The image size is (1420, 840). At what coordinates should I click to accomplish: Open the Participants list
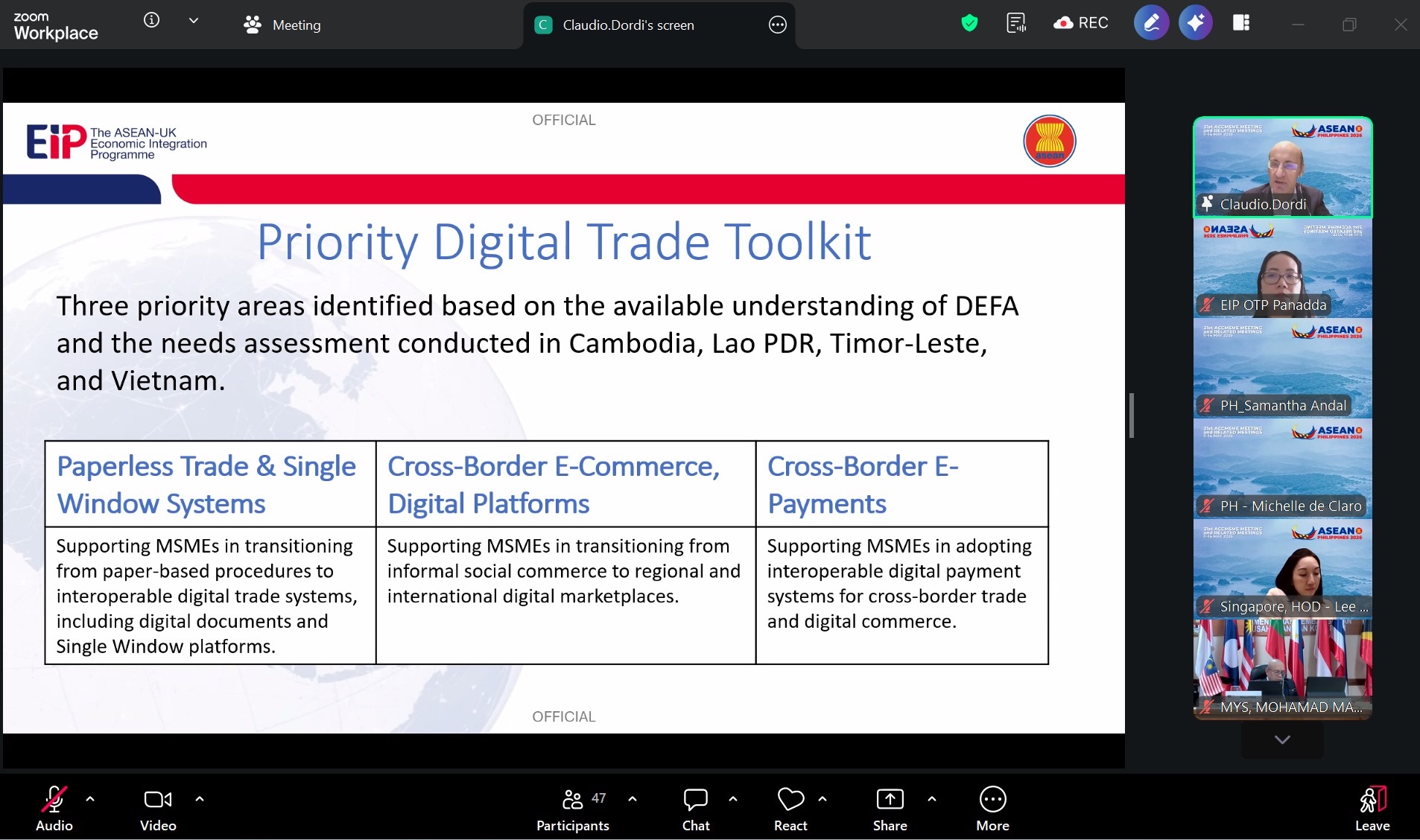pyautogui.click(x=573, y=809)
